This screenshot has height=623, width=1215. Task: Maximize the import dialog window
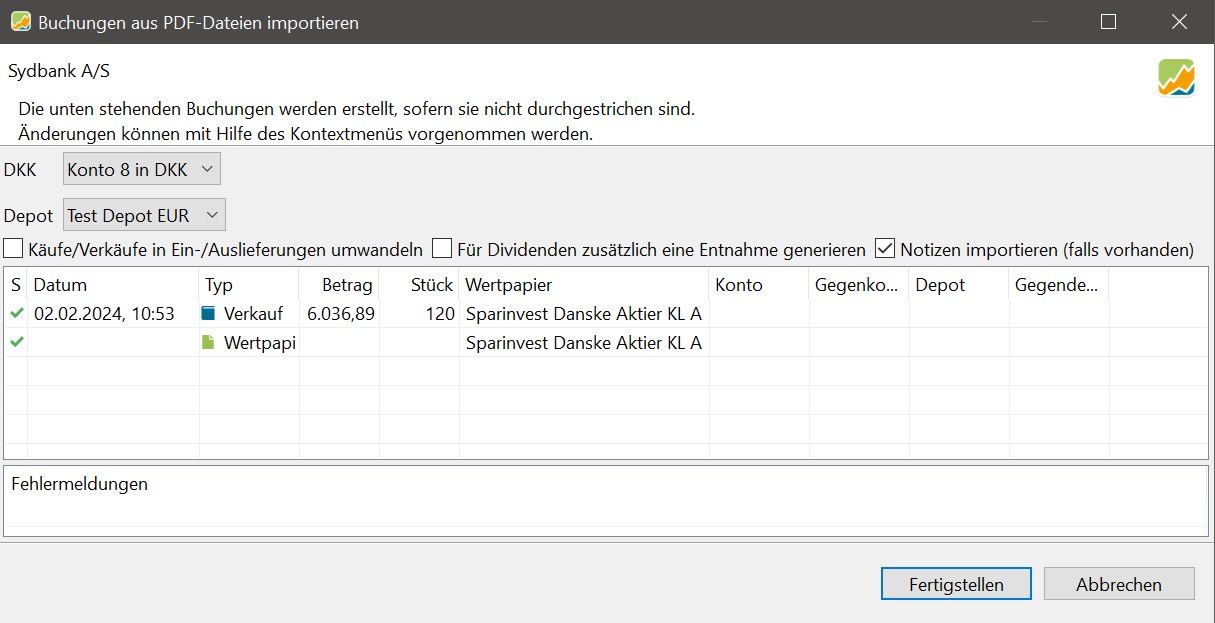pyautogui.click(x=1108, y=22)
